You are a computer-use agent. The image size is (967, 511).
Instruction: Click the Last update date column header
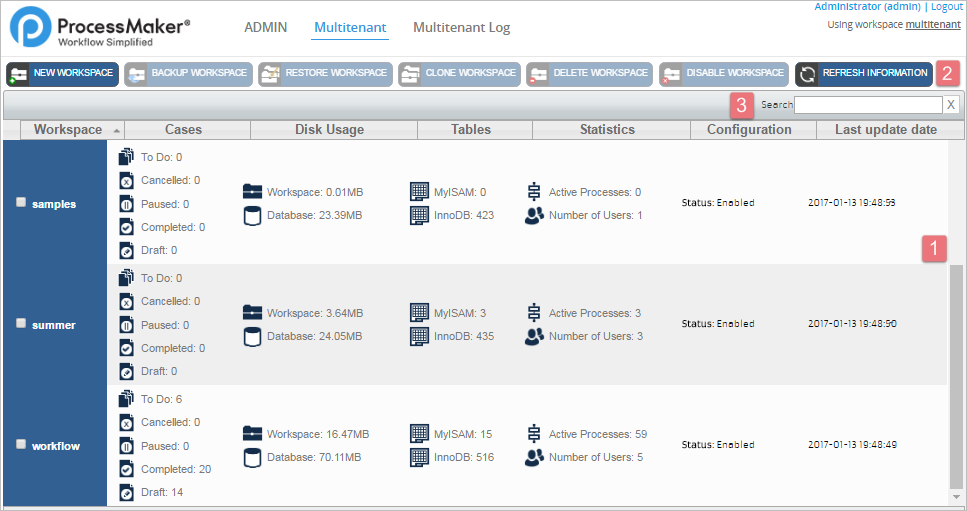885,130
